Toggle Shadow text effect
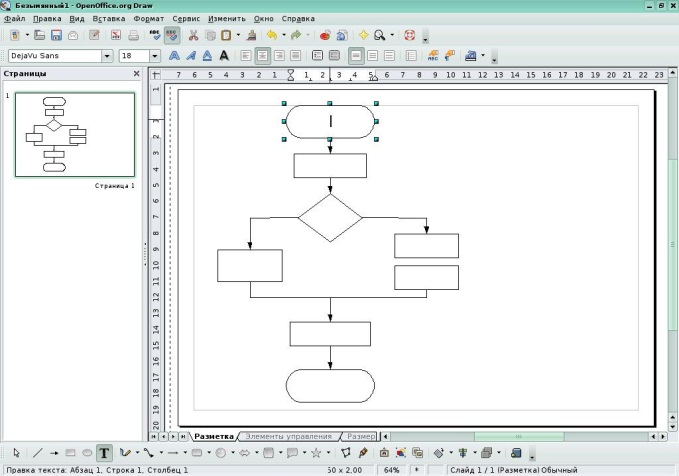 pyautogui.click(x=224, y=55)
